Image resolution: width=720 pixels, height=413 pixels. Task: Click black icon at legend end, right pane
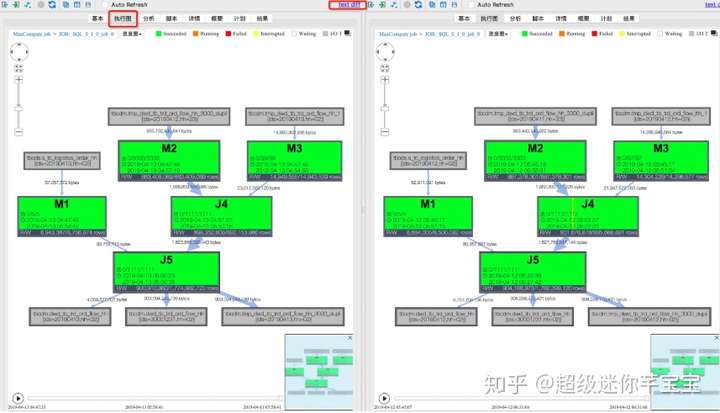click(x=714, y=34)
